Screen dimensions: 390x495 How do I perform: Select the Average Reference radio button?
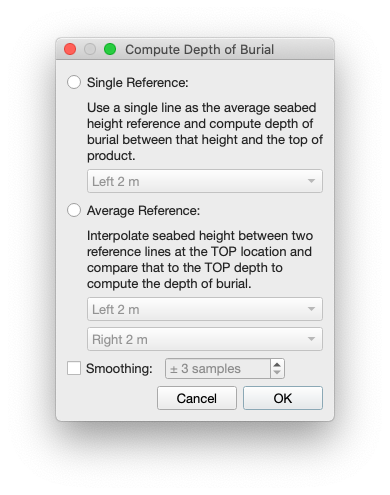(x=74, y=210)
